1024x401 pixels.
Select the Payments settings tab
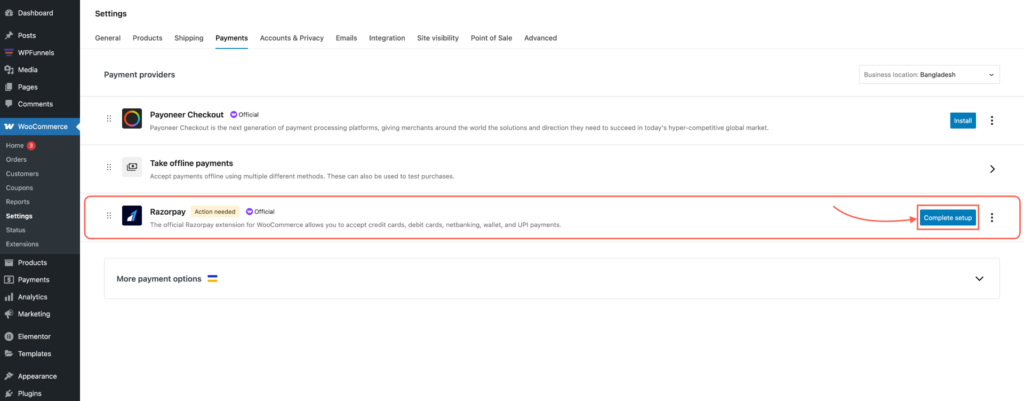tap(232, 38)
